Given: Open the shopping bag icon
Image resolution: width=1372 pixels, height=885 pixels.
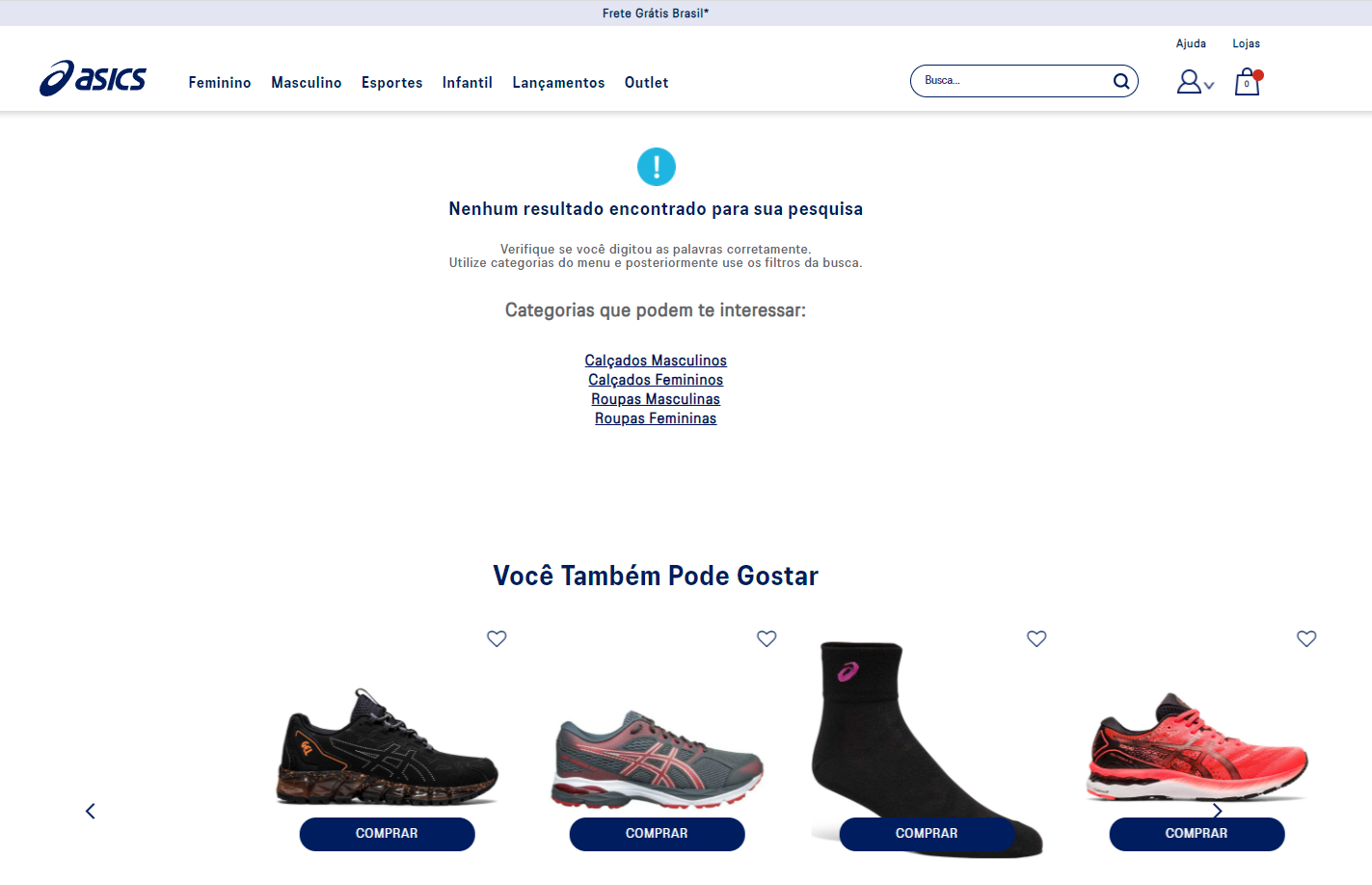Looking at the screenshot, I should click(1248, 82).
